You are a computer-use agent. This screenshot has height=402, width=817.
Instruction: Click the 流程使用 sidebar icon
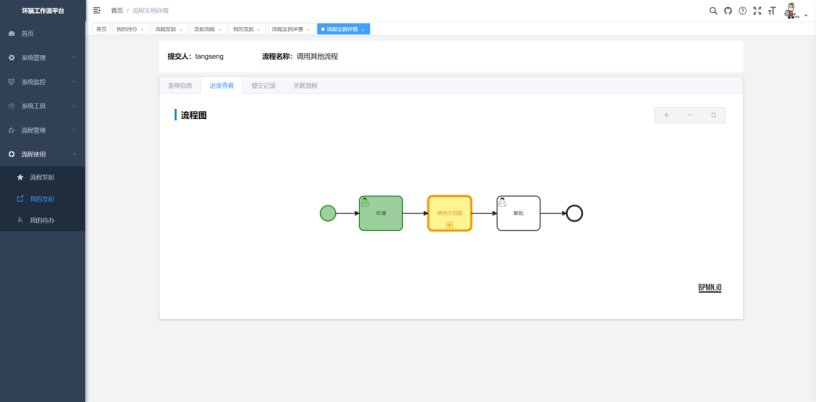tap(12, 154)
